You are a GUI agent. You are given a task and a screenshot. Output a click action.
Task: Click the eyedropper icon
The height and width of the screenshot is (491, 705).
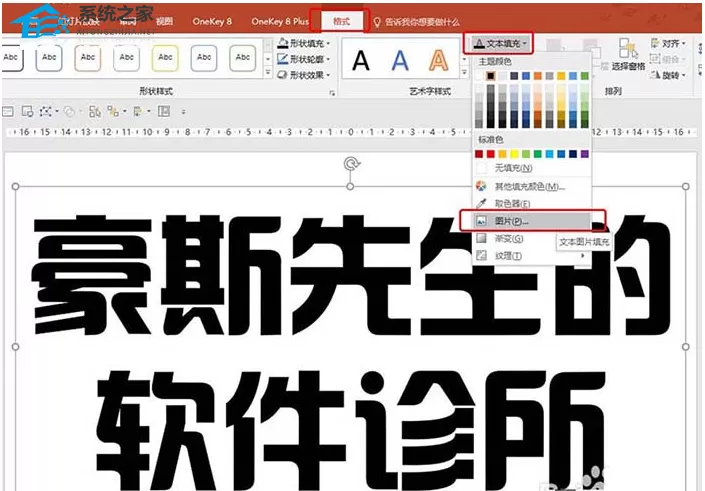481,204
